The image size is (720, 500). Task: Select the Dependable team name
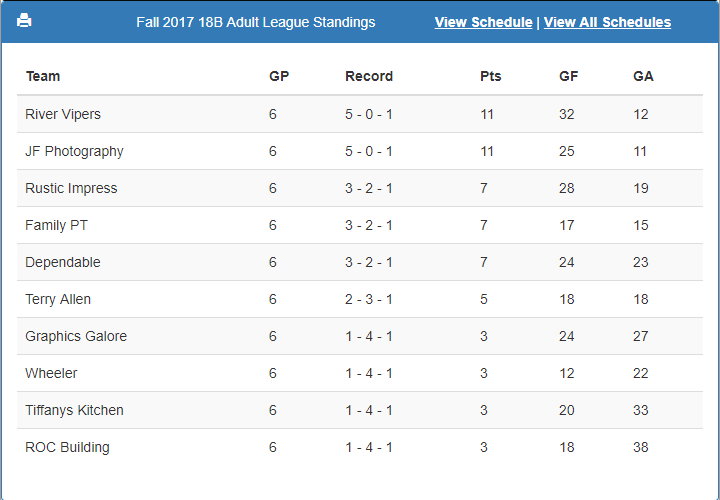(63, 262)
